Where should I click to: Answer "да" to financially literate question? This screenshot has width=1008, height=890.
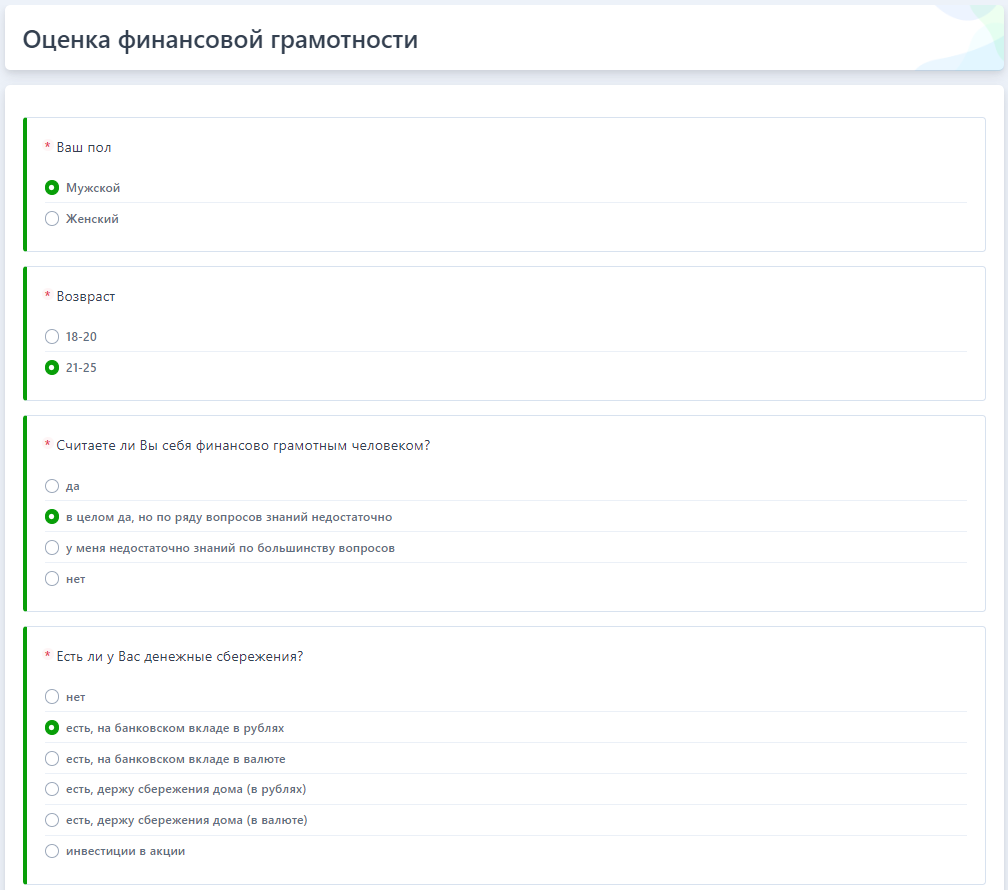pyautogui.click(x=52, y=486)
